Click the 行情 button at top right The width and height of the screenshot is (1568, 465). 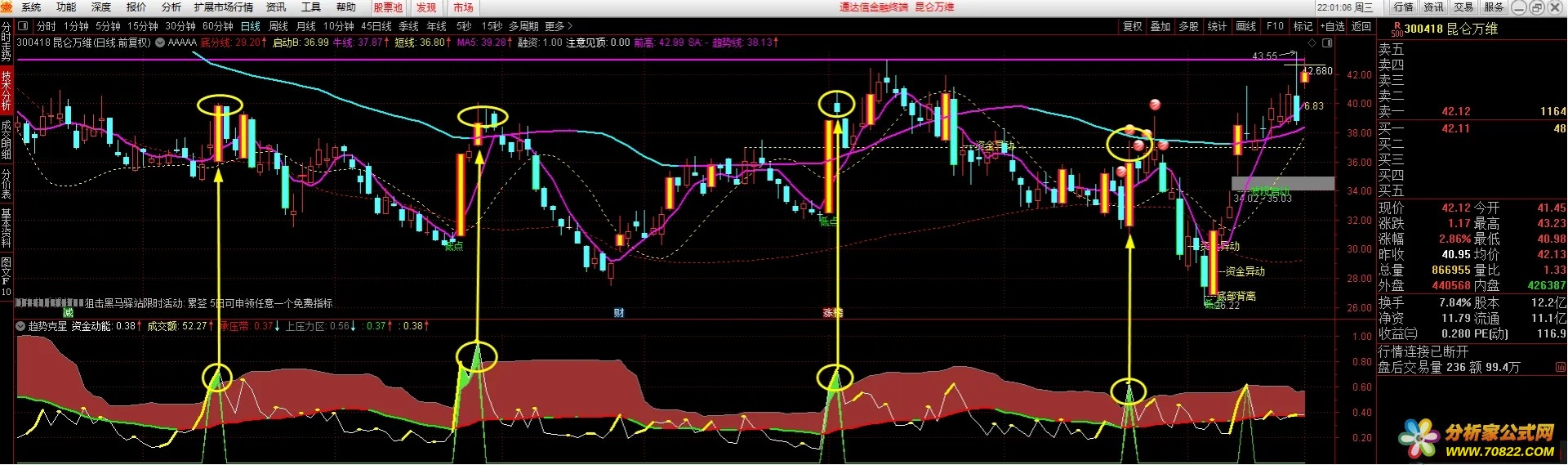(x=1404, y=7)
